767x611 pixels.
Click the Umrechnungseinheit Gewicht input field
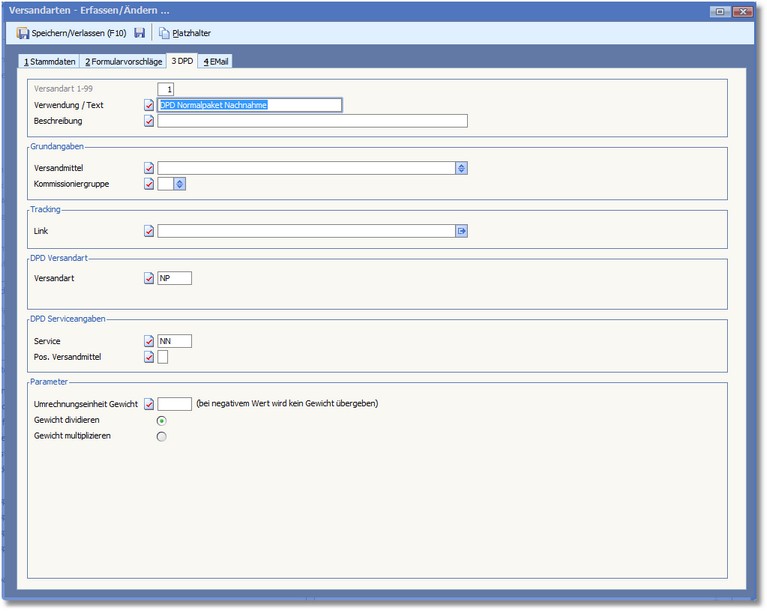pos(175,404)
